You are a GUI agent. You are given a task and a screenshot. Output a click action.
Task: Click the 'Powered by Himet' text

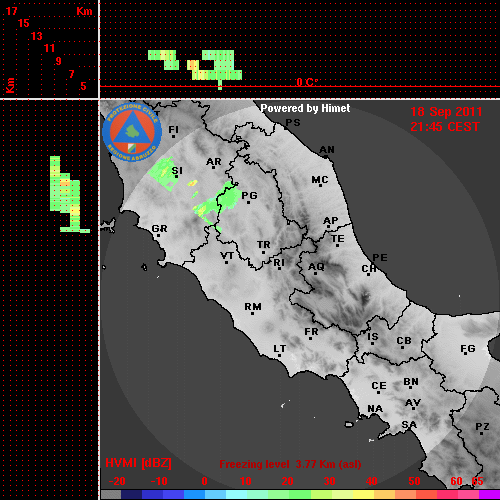(305, 108)
